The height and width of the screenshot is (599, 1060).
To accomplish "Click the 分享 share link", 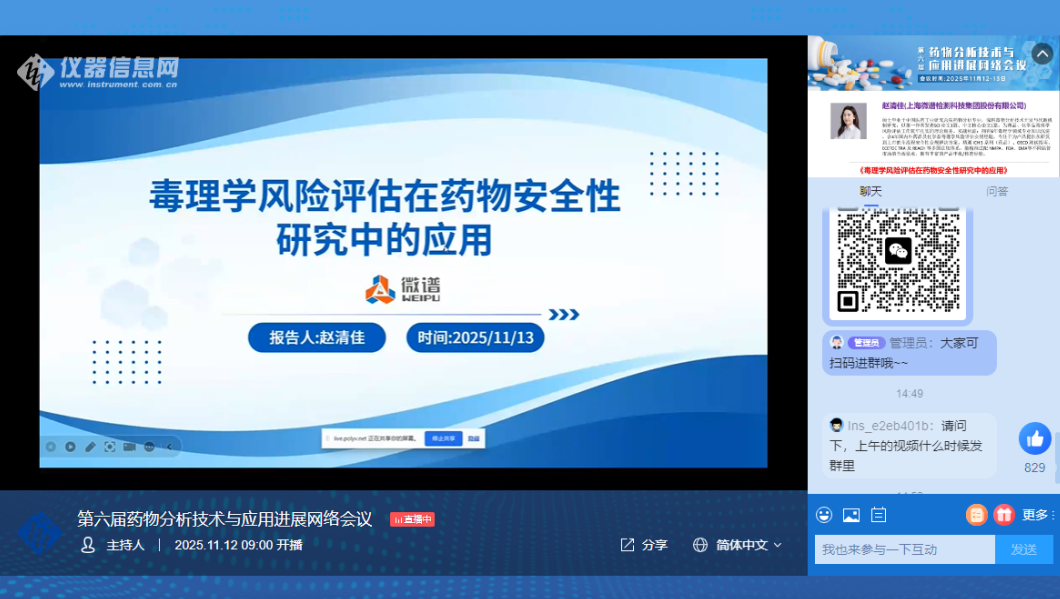I will click(x=644, y=545).
